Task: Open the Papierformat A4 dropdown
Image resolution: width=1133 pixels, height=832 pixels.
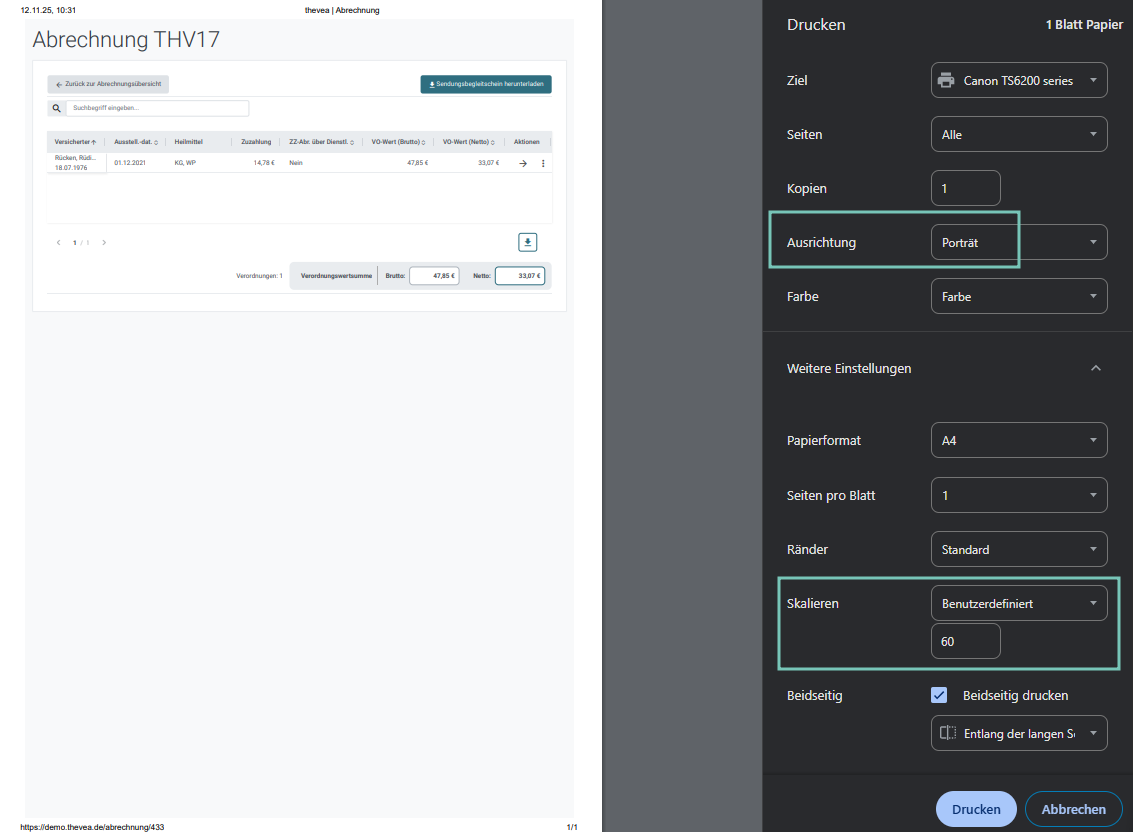Action: 1019,440
